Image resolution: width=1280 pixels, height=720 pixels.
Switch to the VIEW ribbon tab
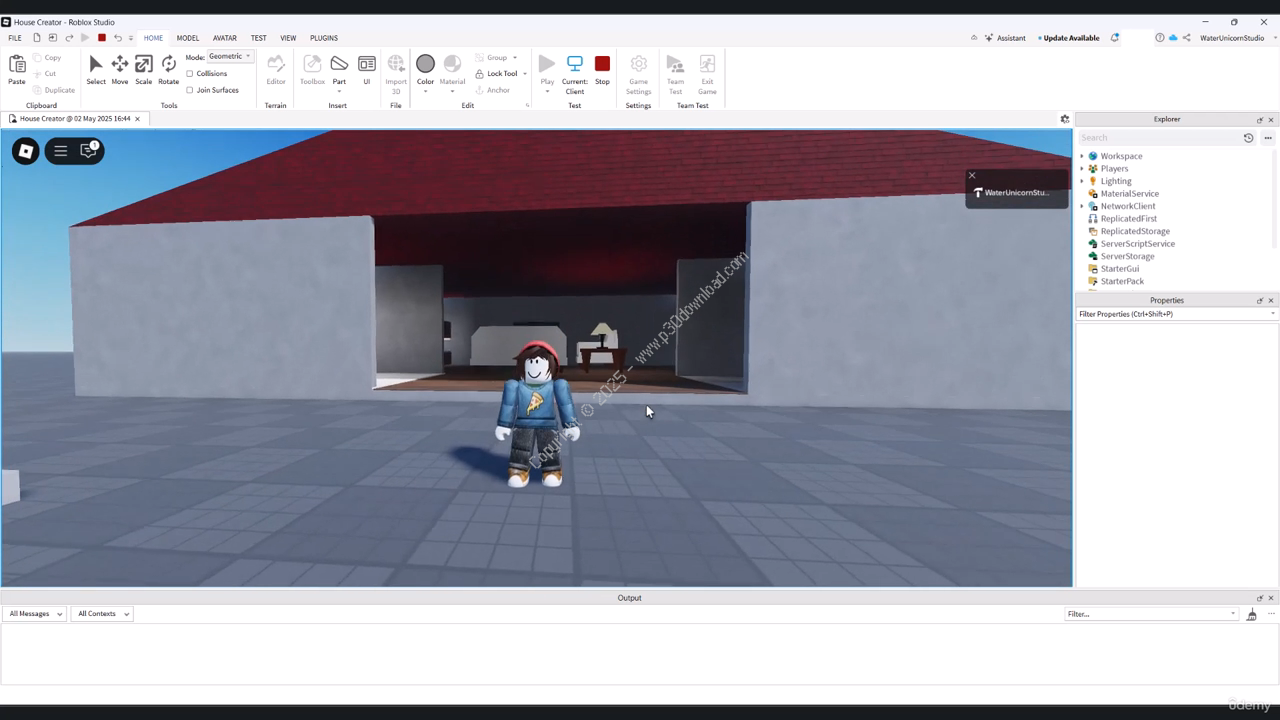288,38
